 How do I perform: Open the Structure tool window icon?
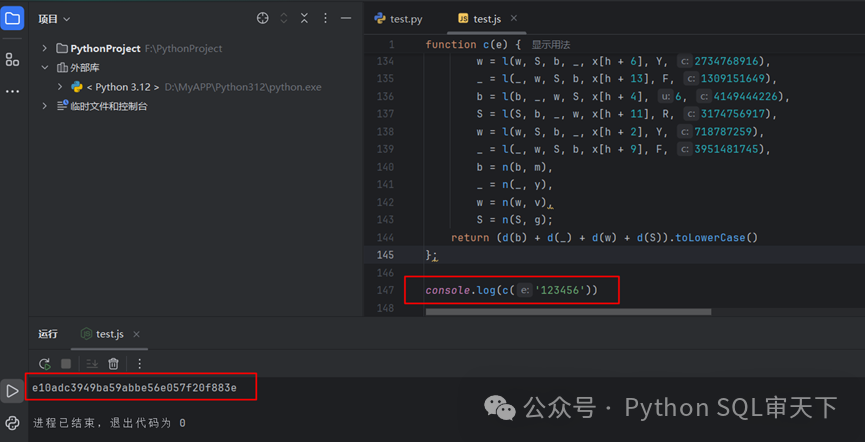(x=12, y=60)
